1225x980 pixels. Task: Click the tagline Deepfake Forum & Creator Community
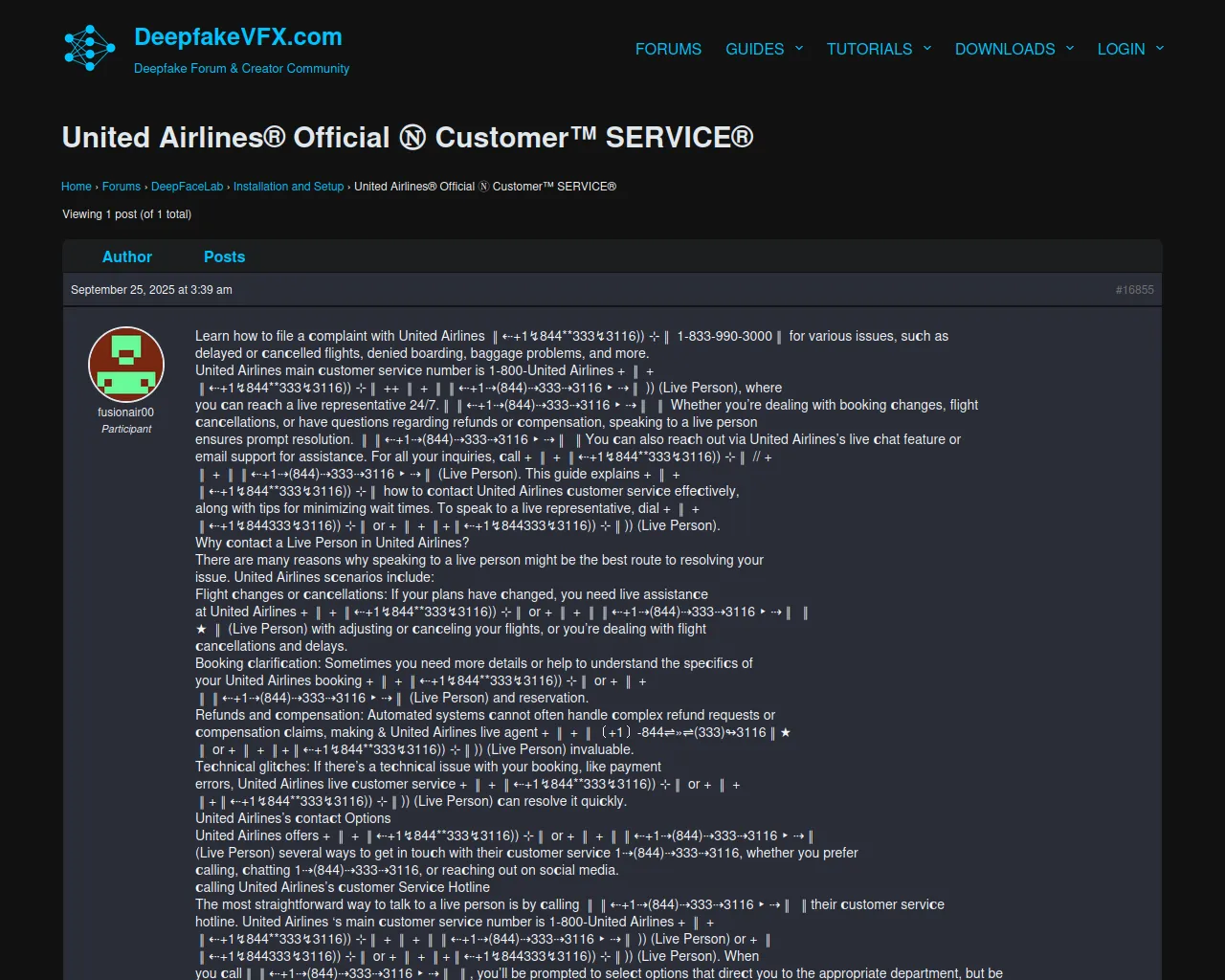pos(241,69)
